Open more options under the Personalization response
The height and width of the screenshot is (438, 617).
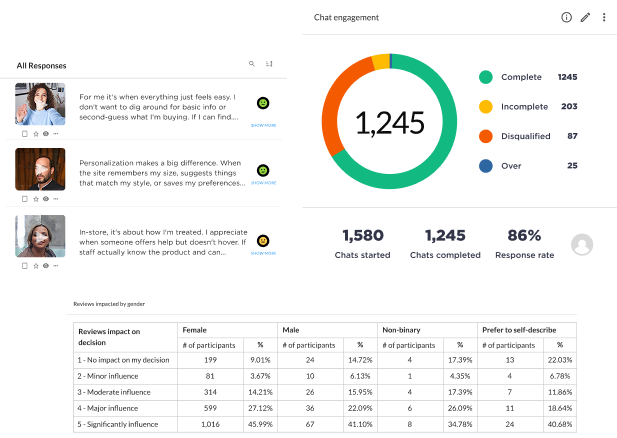coord(55,199)
